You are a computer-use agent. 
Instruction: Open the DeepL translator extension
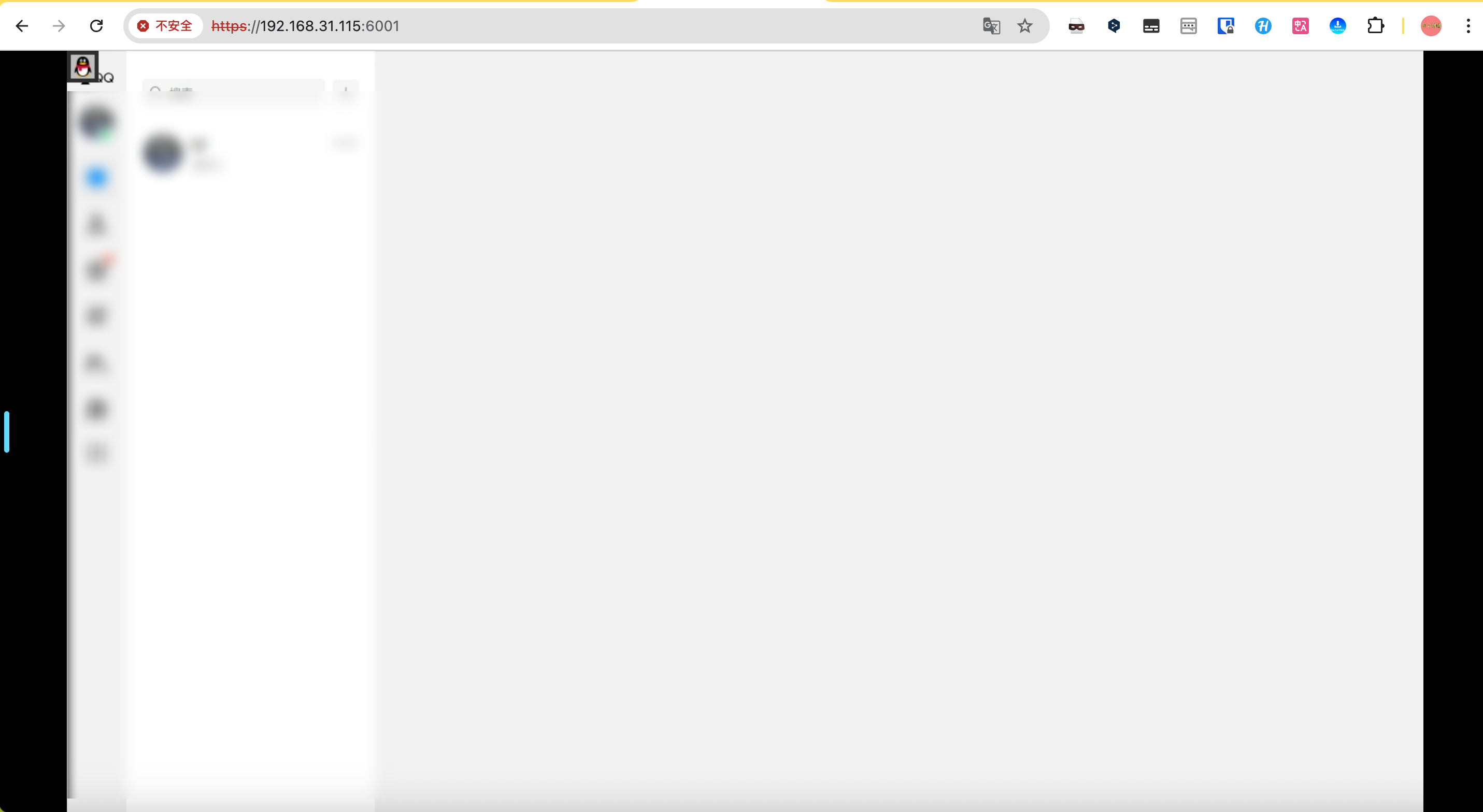click(1114, 26)
